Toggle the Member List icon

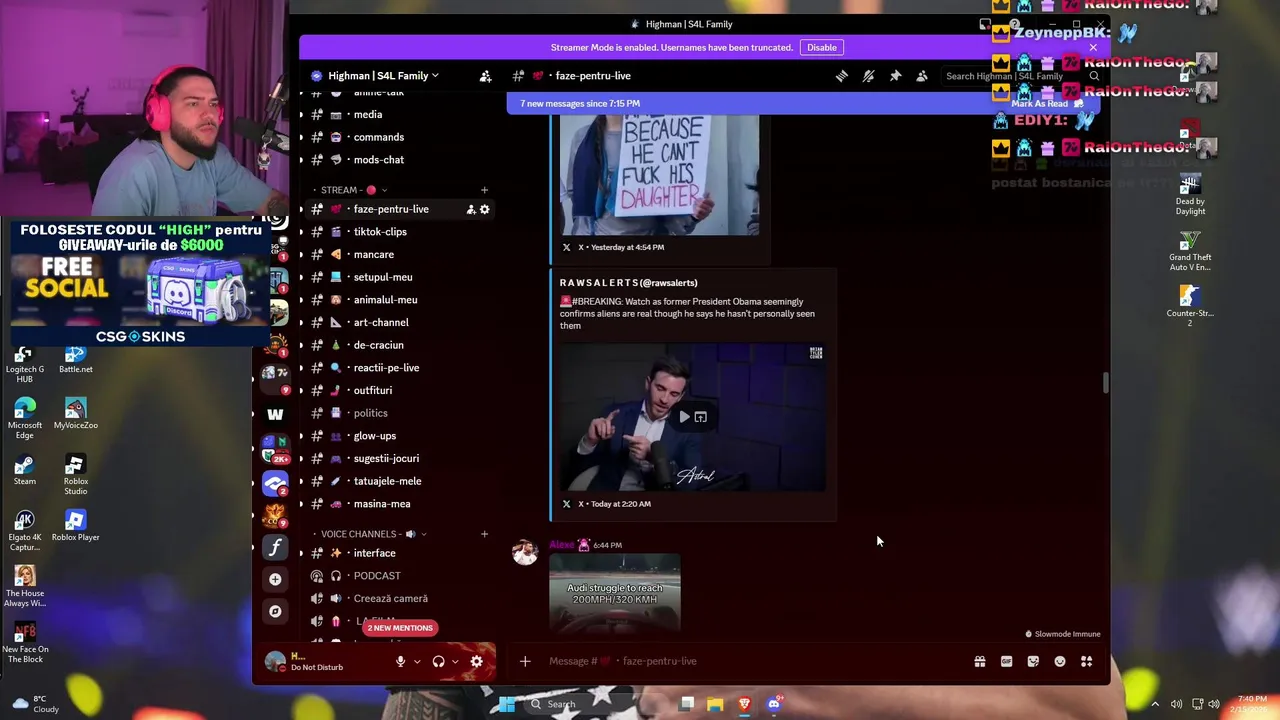[922, 76]
